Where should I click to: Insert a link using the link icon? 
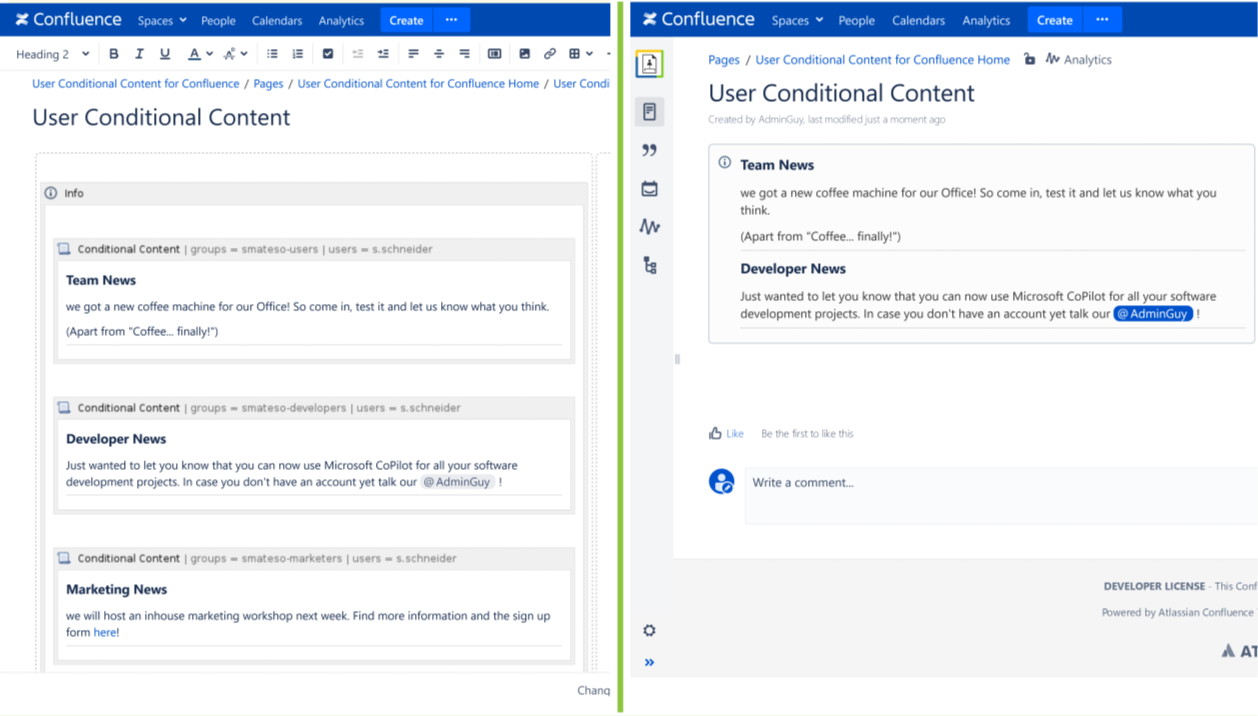[x=549, y=54]
